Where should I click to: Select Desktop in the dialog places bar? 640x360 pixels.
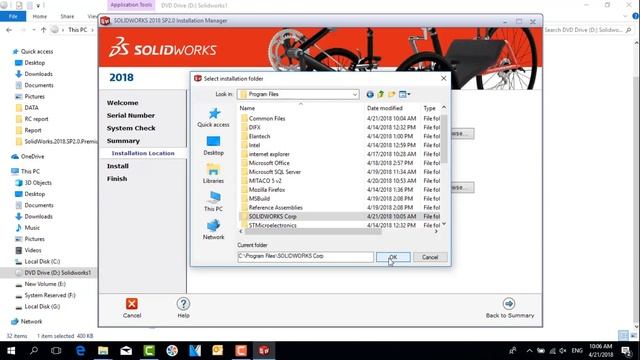(213, 145)
